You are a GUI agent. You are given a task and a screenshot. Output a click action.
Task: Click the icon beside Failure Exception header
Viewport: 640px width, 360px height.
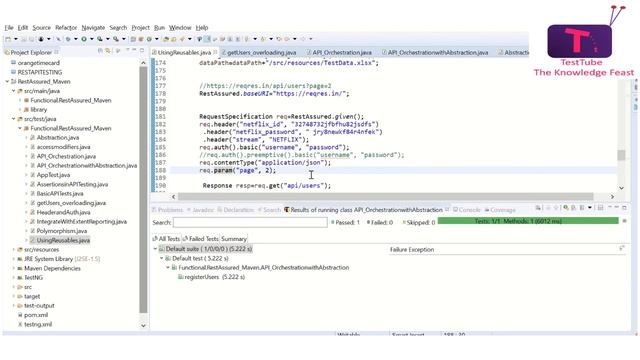(622, 249)
